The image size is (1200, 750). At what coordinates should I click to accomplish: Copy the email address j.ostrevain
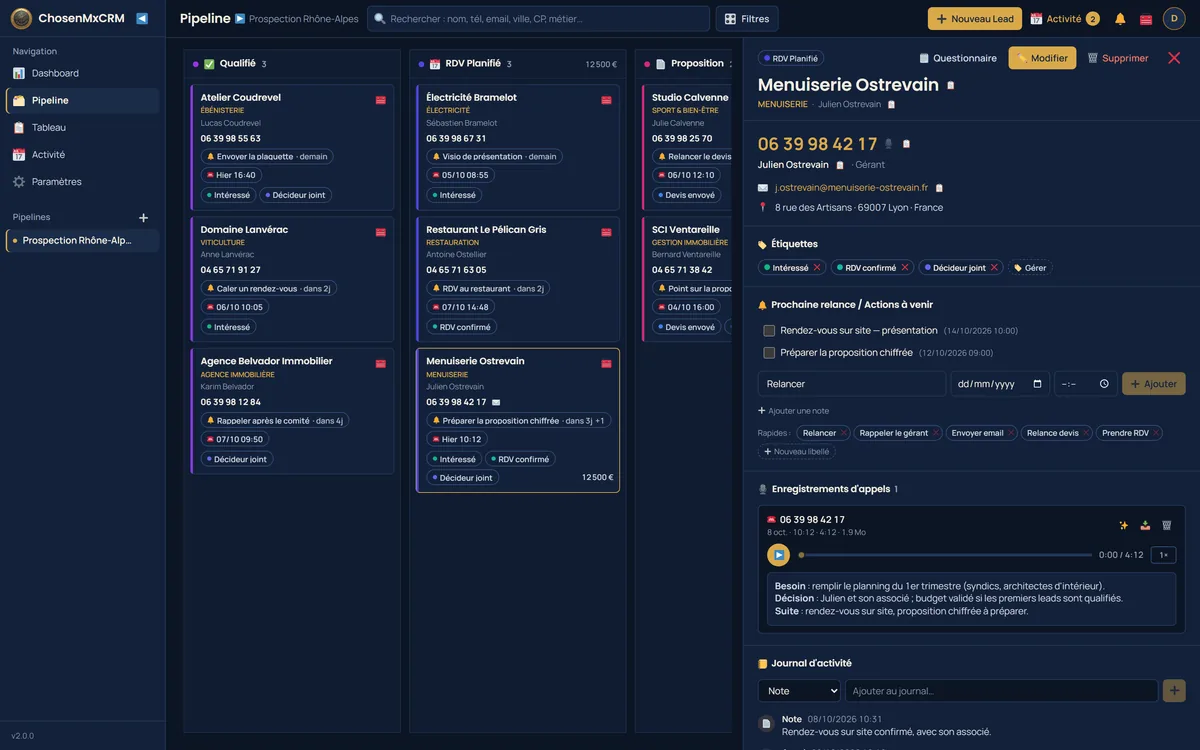click(939, 187)
